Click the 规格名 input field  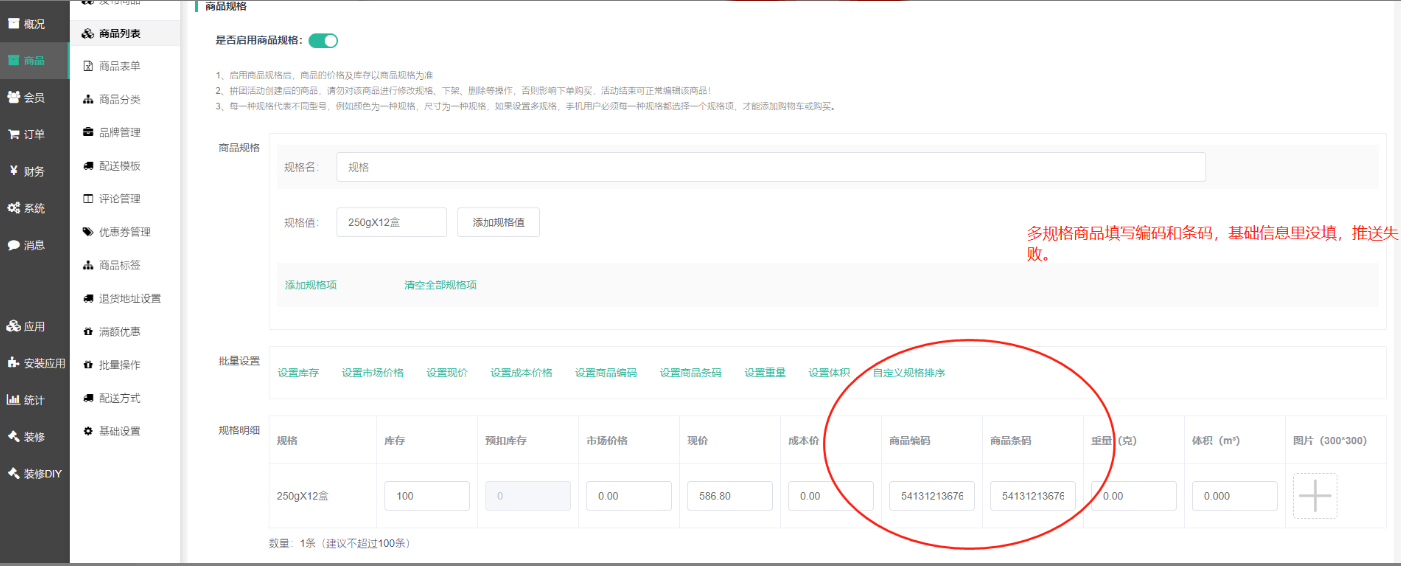pyautogui.click(x=770, y=167)
